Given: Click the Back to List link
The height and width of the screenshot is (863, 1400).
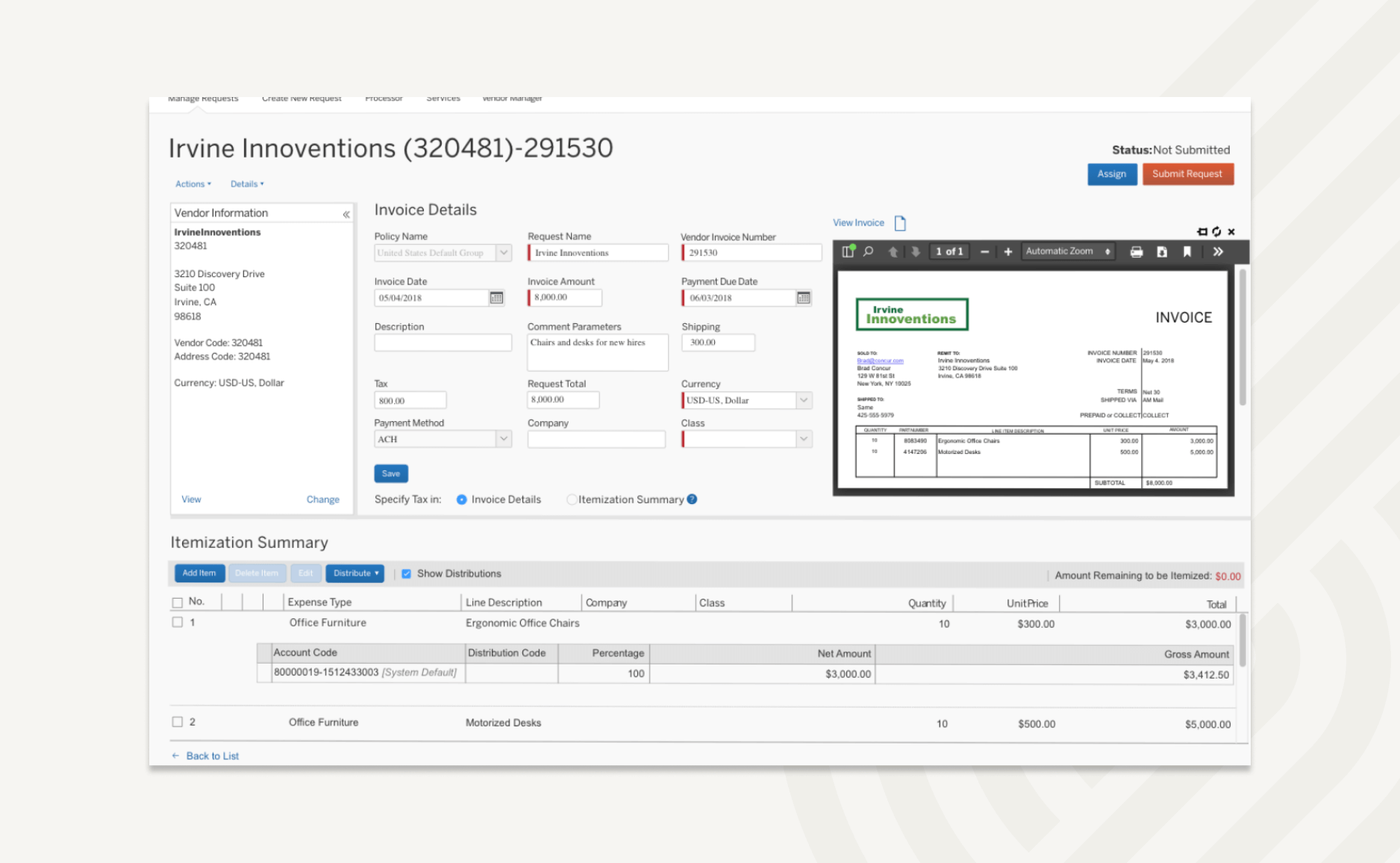Looking at the screenshot, I should [213, 755].
